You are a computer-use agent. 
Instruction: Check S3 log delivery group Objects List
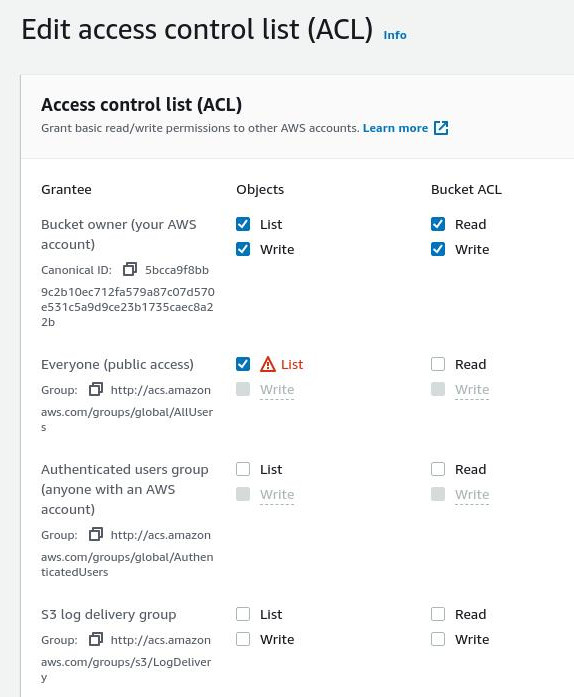click(243, 614)
